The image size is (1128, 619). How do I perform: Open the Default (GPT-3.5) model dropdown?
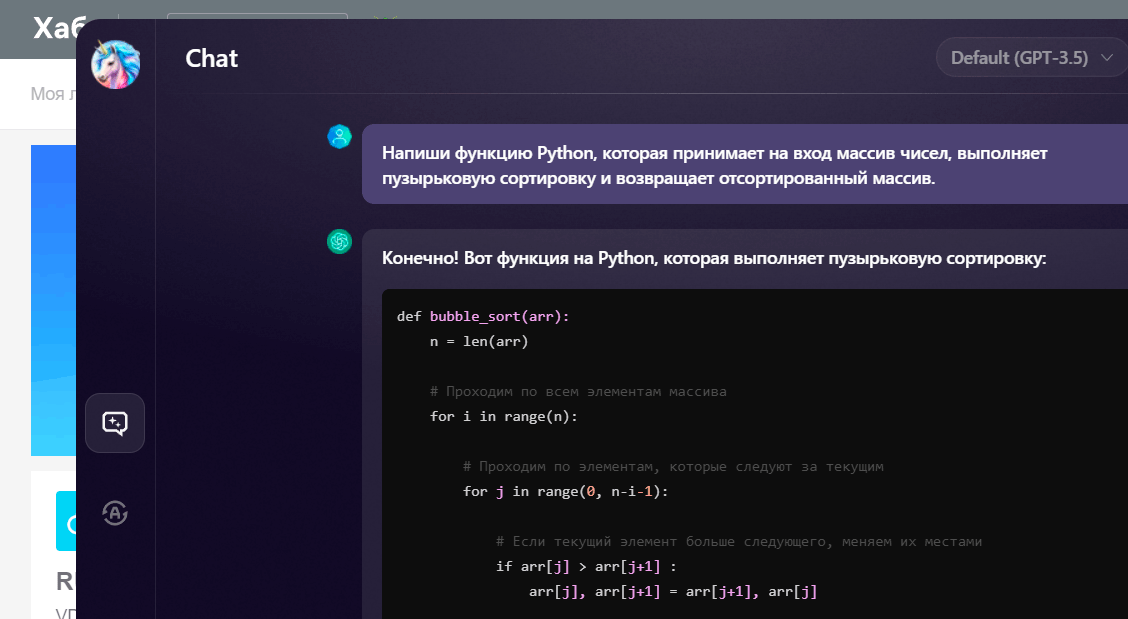1031,58
